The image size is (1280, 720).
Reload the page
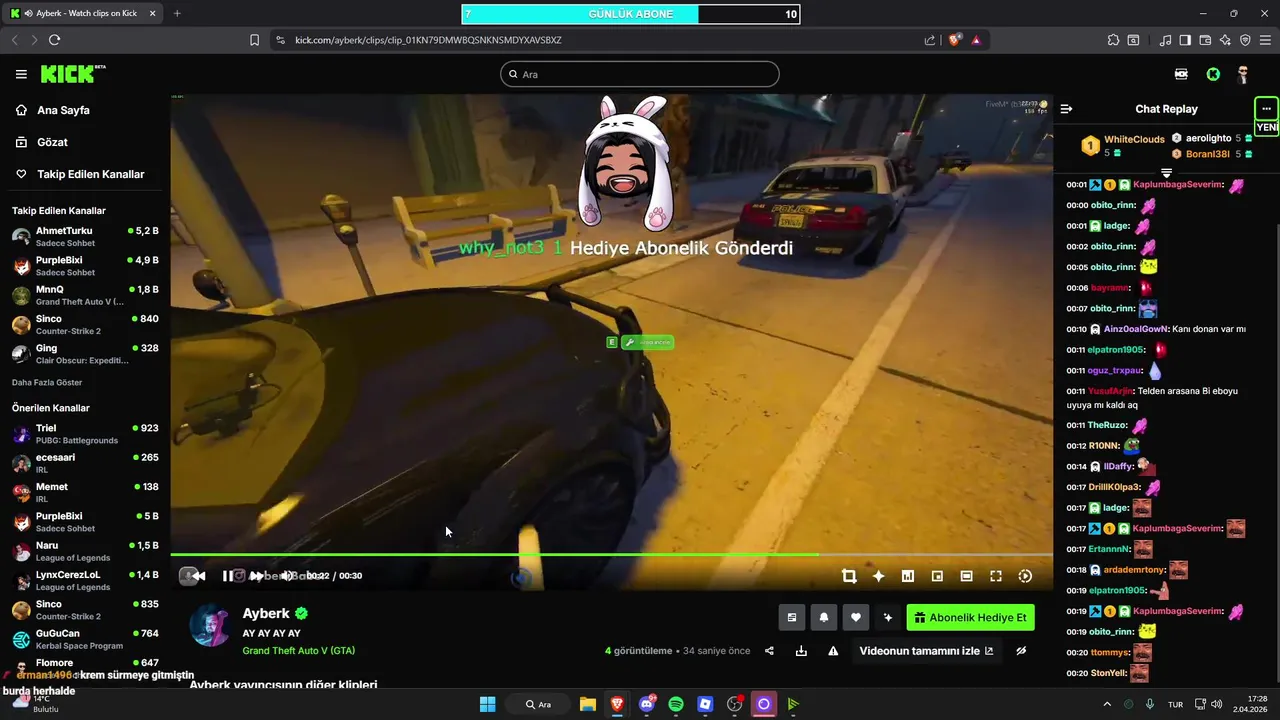[54, 40]
